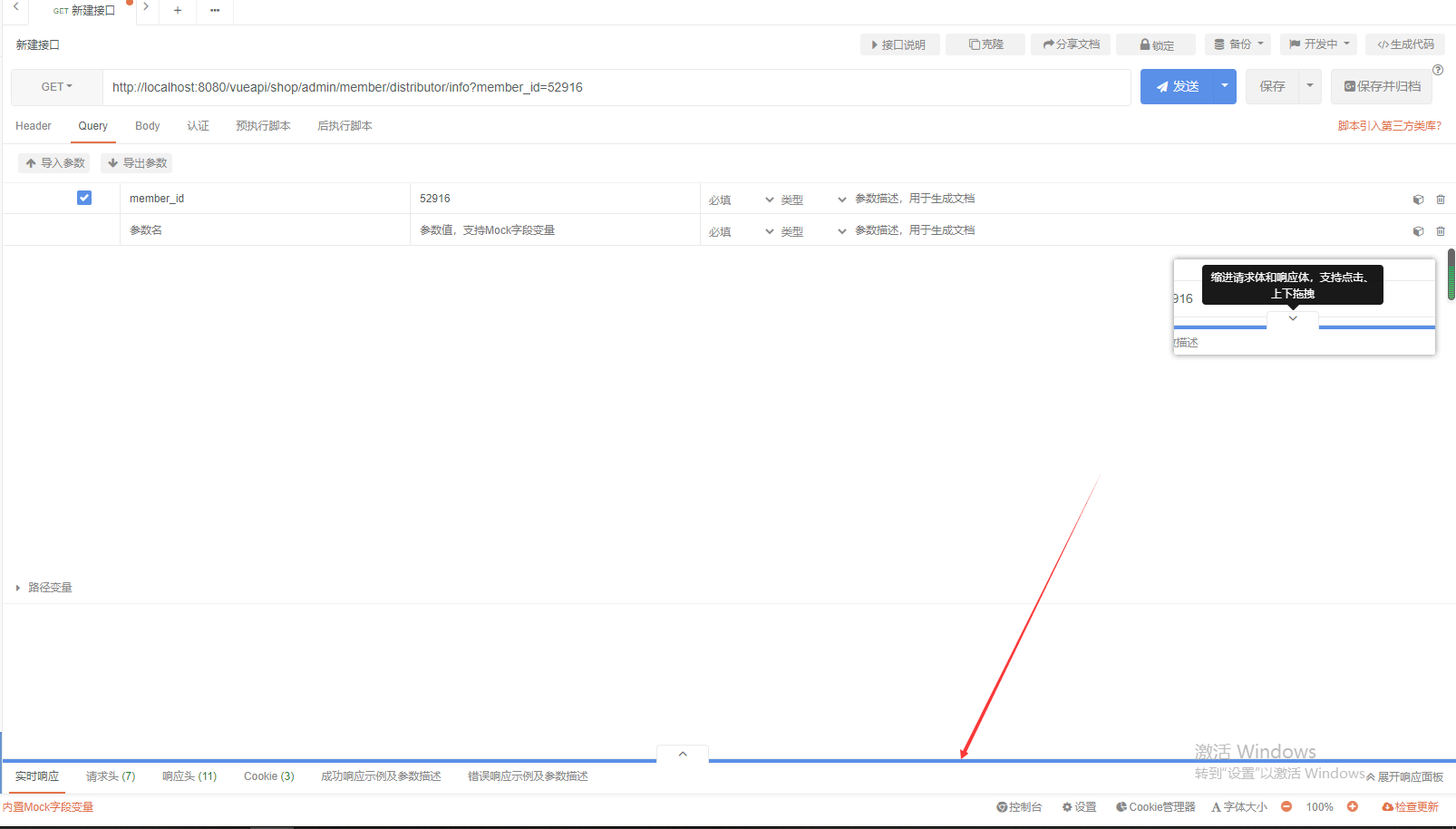Click the empty 参数名 input field
Image resolution: width=1456 pixels, height=829 pixels.
click(265, 230)
